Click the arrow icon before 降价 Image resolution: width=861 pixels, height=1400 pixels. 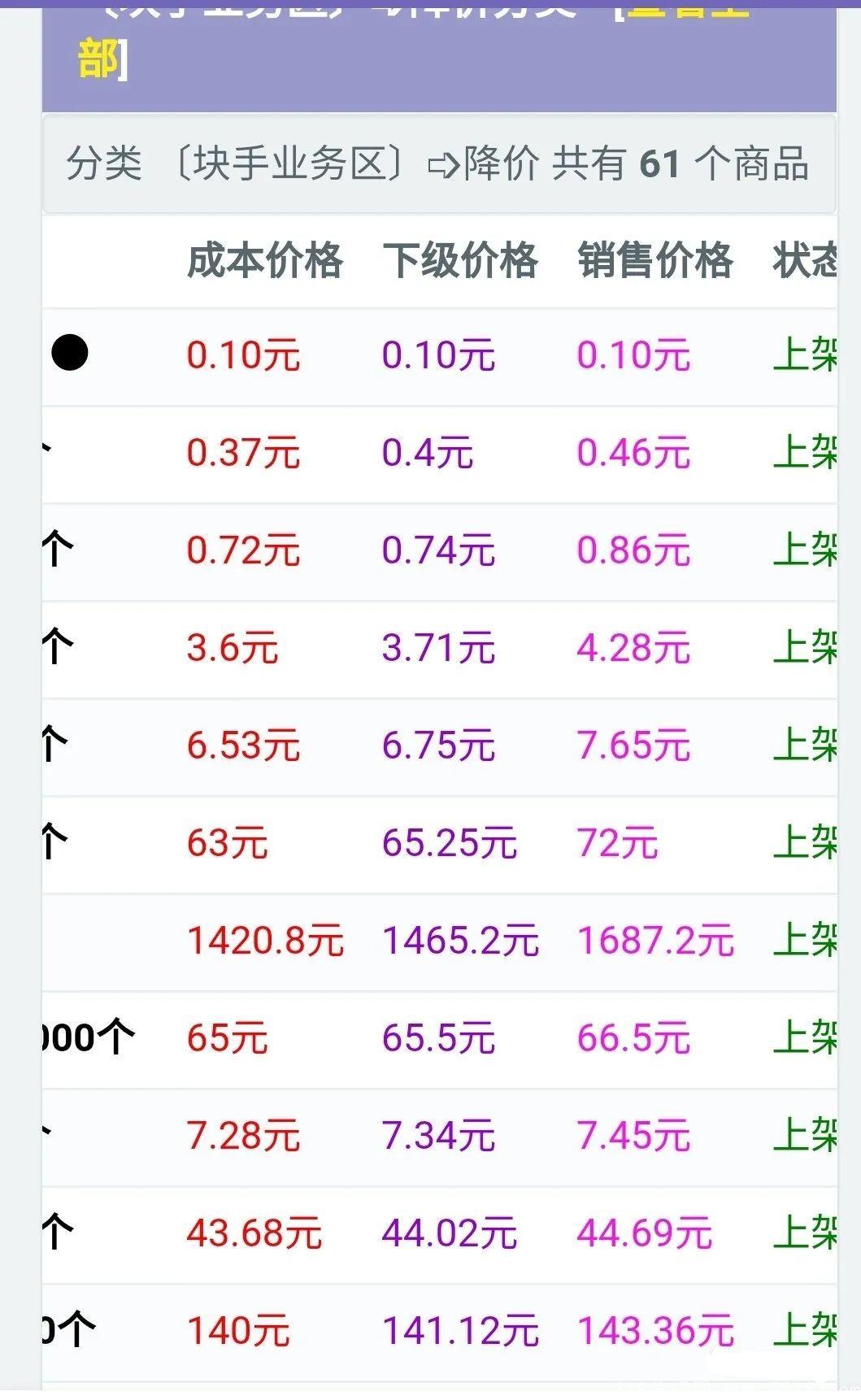pos(444,165)
